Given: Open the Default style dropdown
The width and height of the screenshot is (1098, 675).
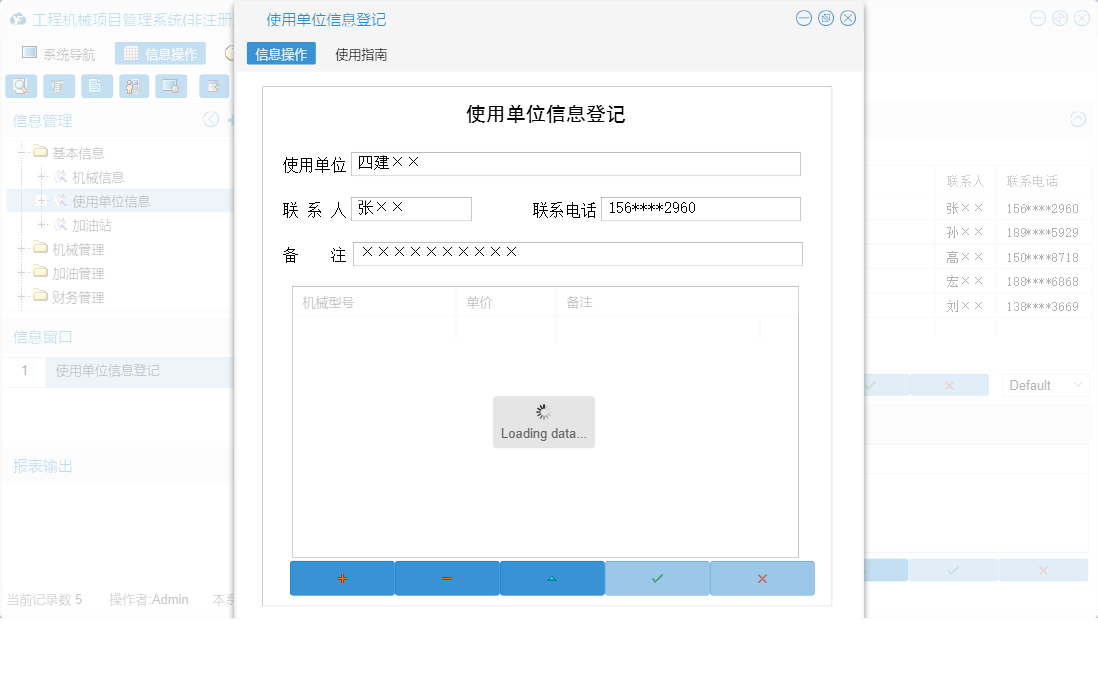Looking at the screenshot, I should 1045,384.
